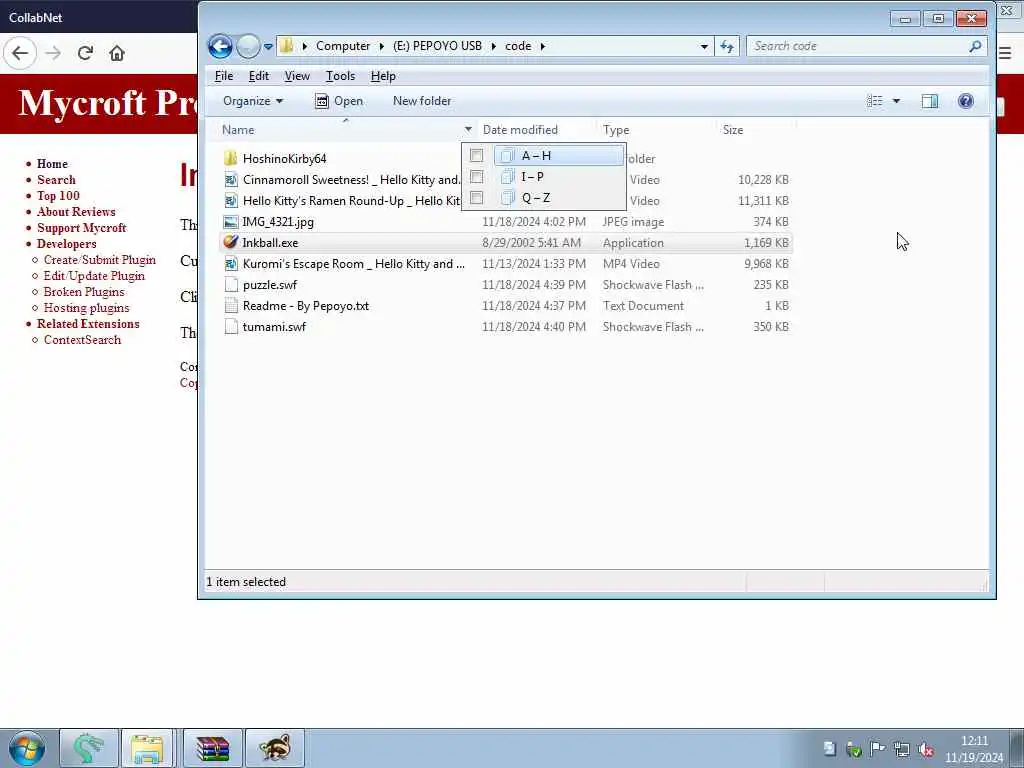The image size is (1024, 768).
Task: Sort by the Date modified column header
Action: (x=520, y=130)
